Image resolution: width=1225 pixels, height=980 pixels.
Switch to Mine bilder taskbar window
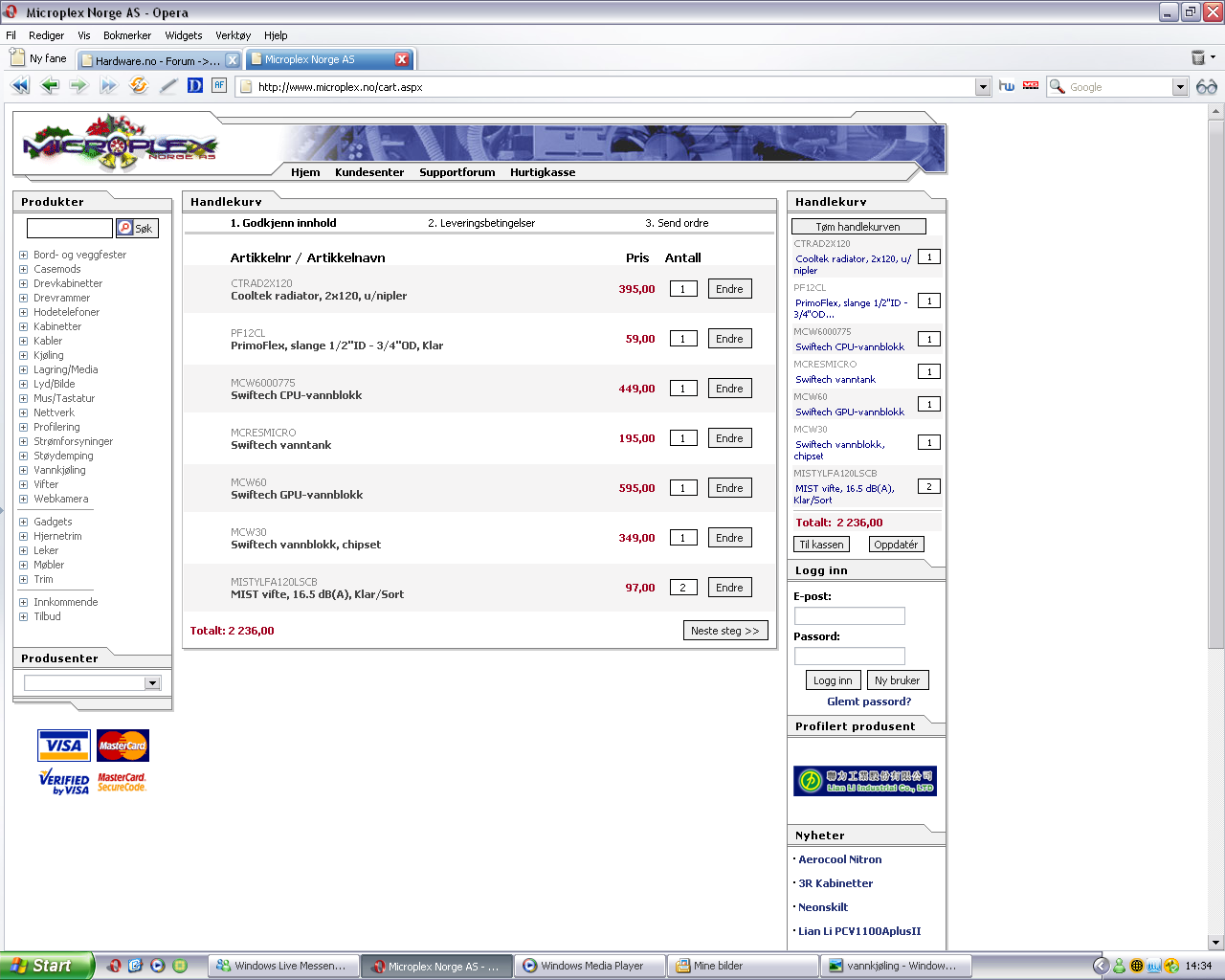742,967
